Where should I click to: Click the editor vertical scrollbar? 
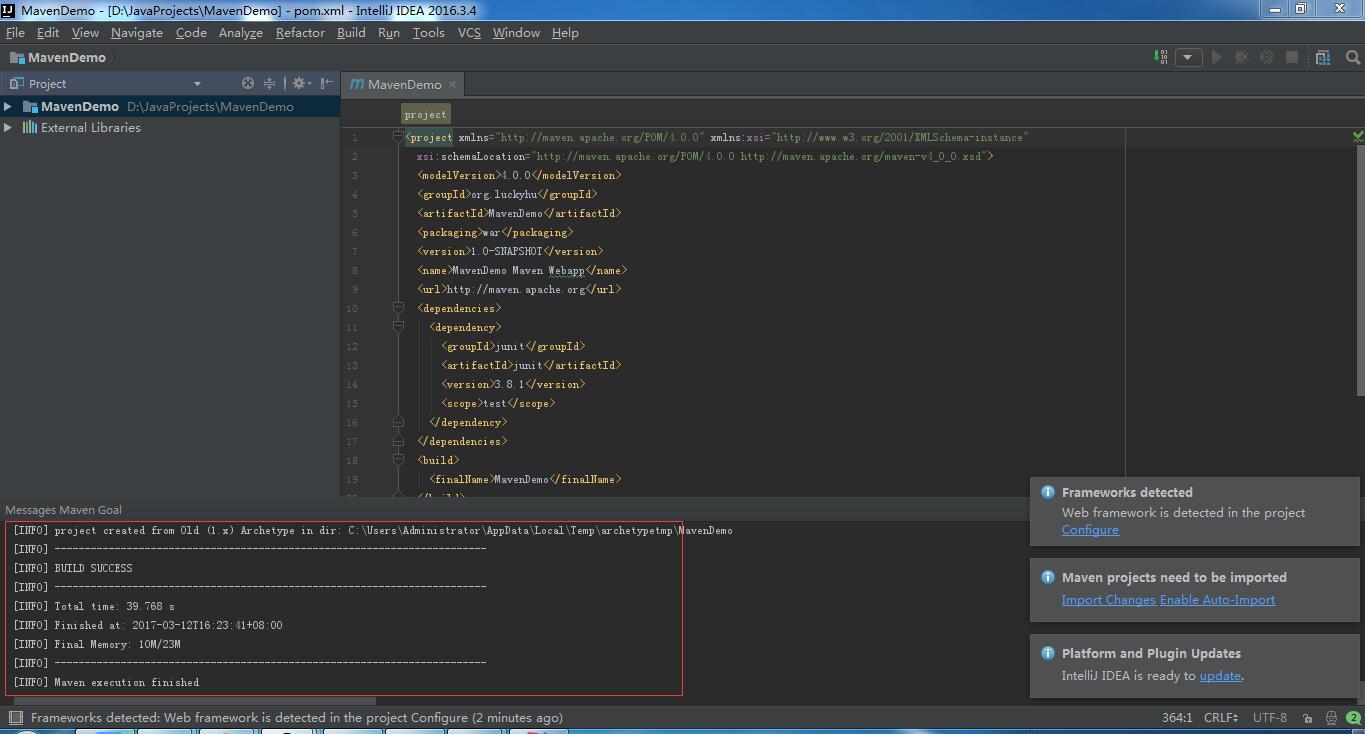tap(1359, 270)
